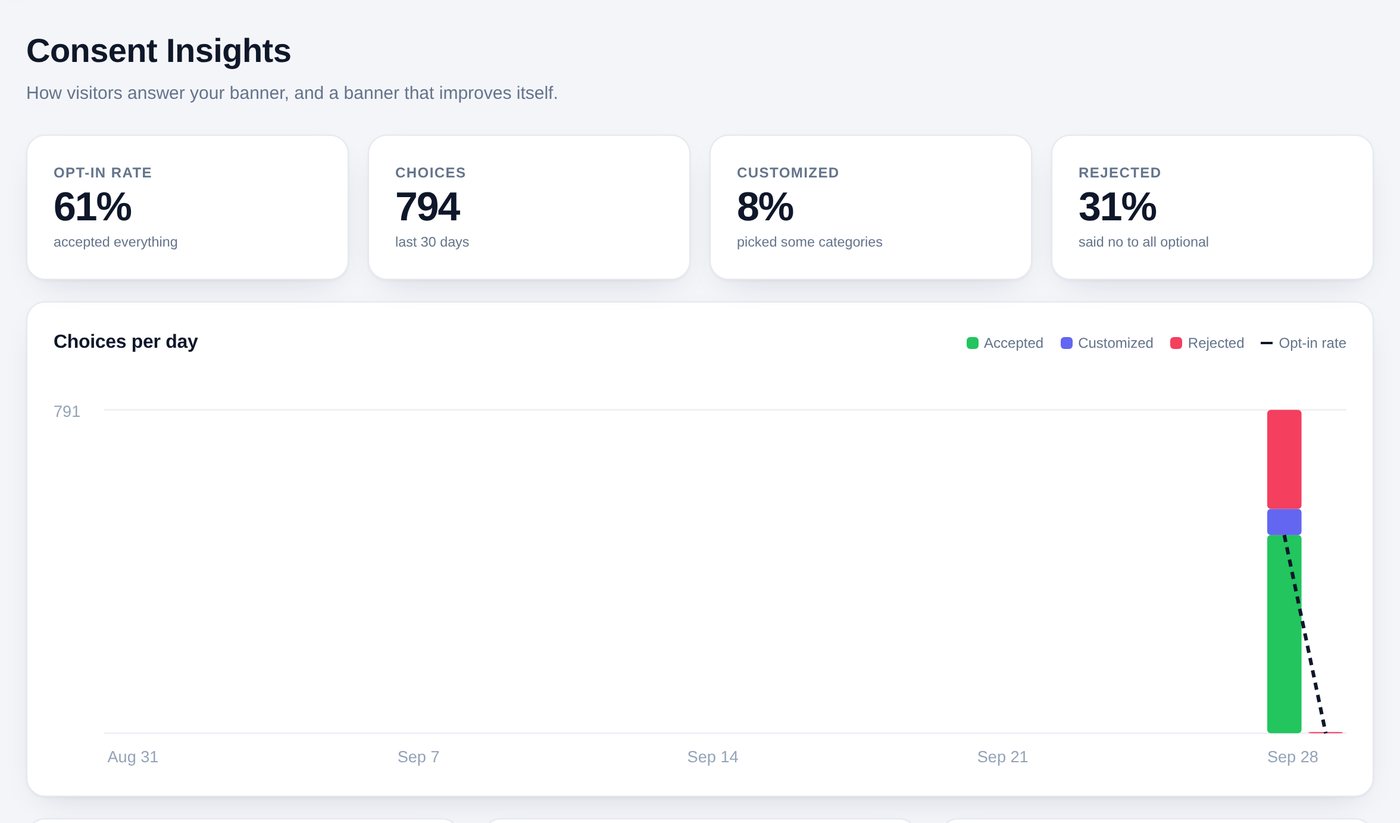Click the 791 y-axis value
Viewport: 1400px width, 823px height.
click(x=67, y=411)
